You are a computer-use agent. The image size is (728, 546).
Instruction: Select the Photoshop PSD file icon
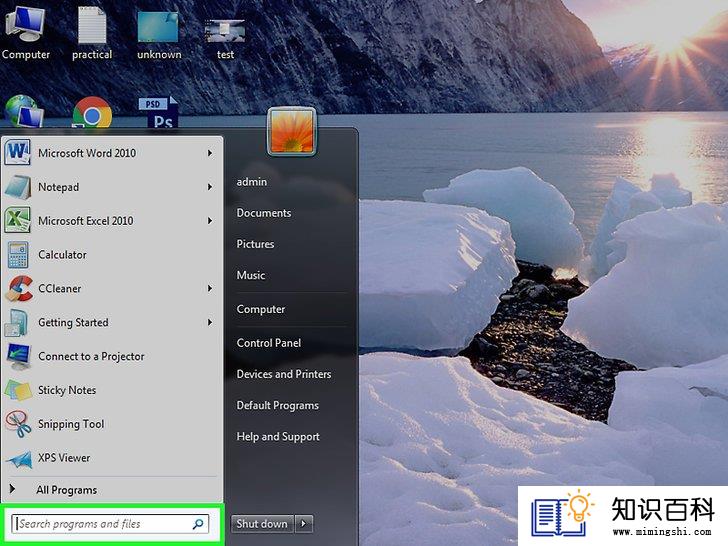pos(158,112)
